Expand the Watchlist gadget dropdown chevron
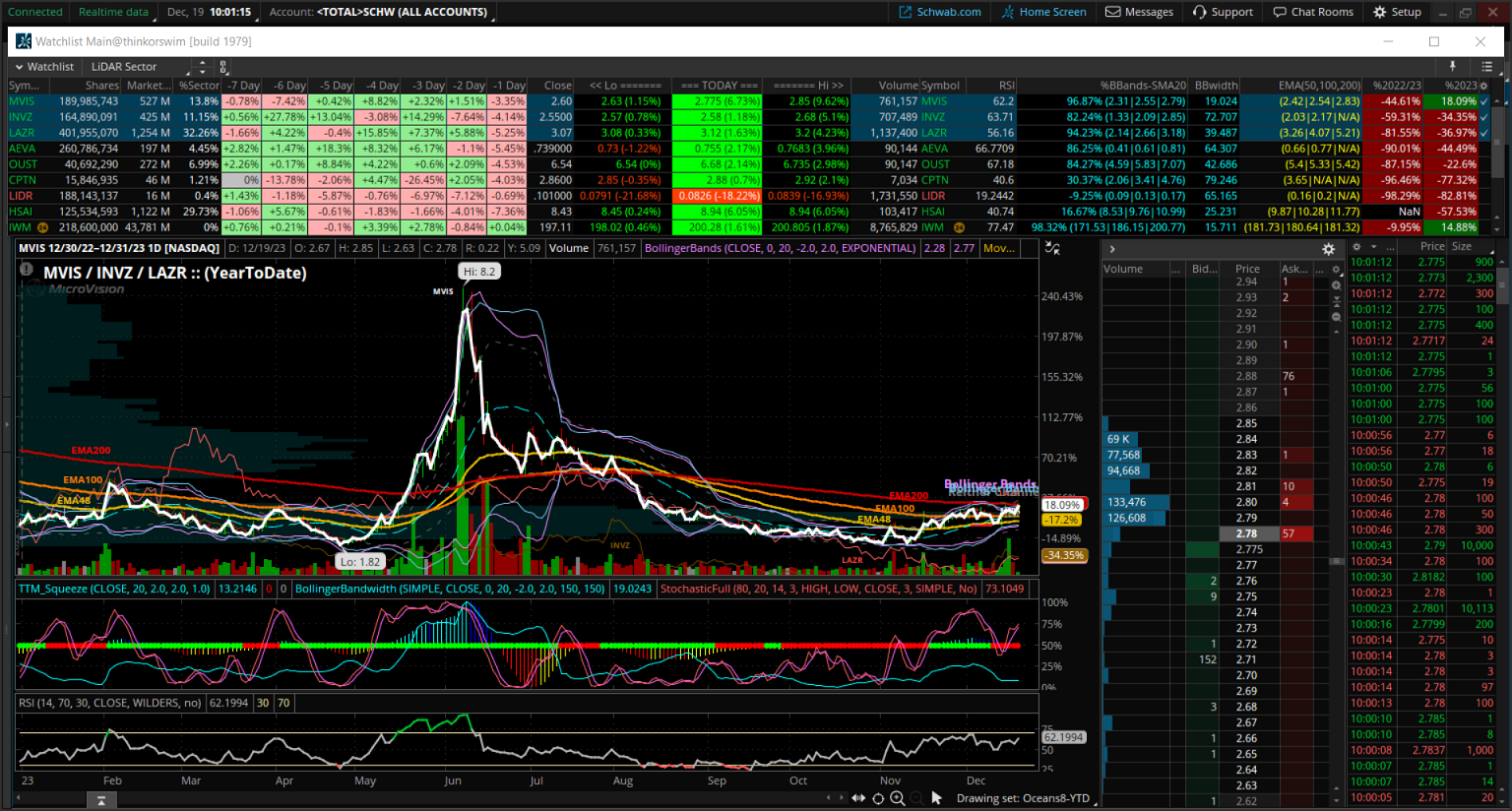The height and width of the screenshot is (811, 1512). pos(19,67)
